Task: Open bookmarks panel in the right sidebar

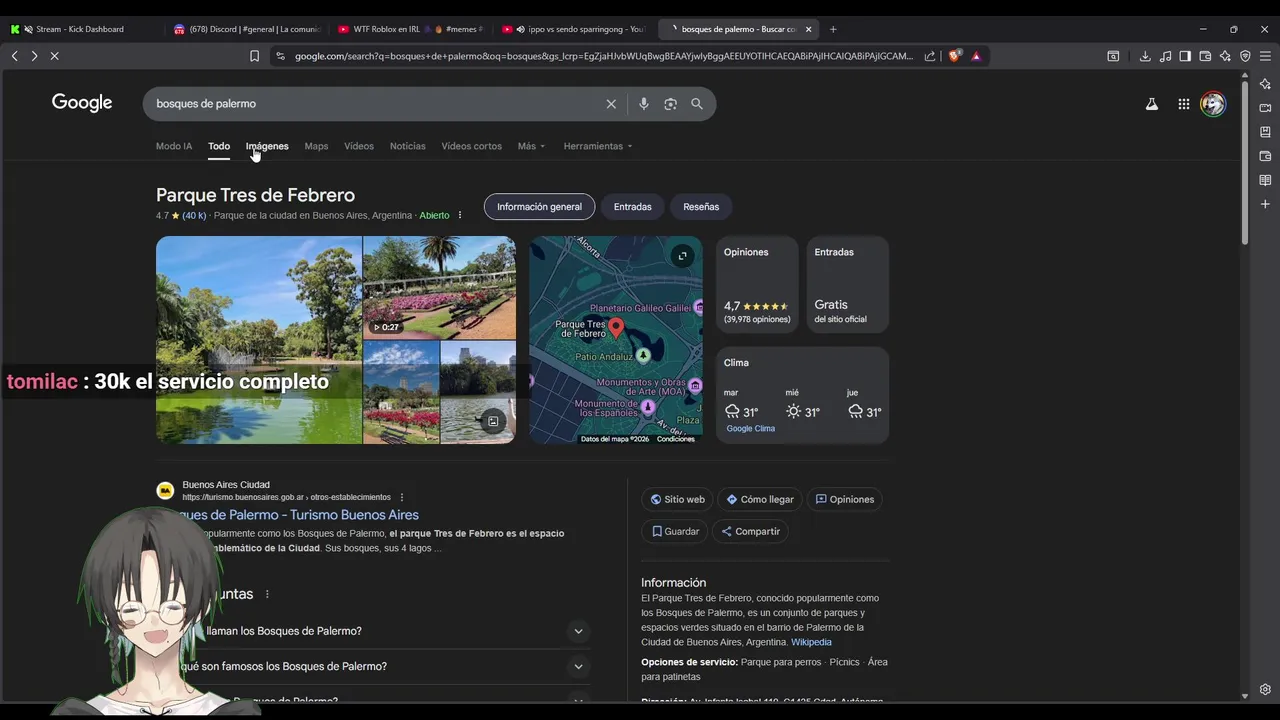Action: coord(1265,132)
